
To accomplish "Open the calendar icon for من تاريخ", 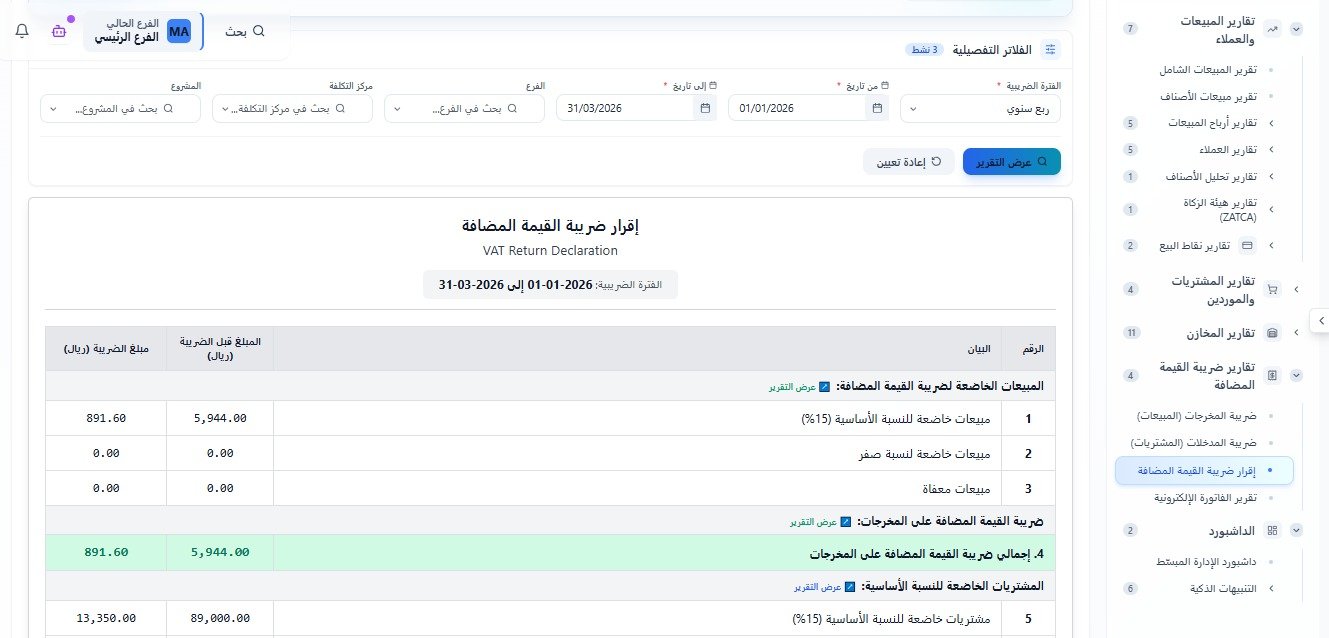I will 877,108.
